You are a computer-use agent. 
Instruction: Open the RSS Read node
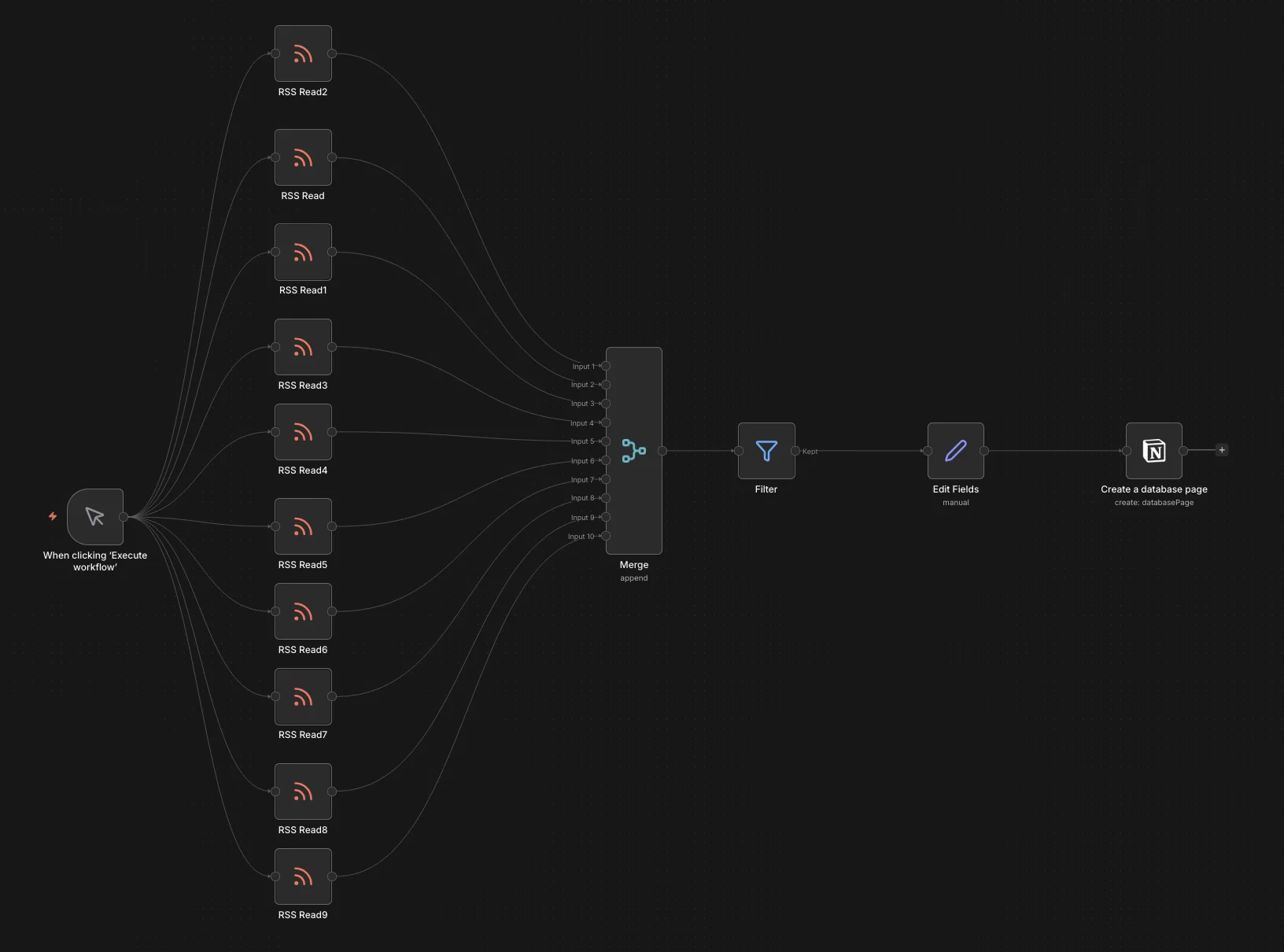point(303,157)
